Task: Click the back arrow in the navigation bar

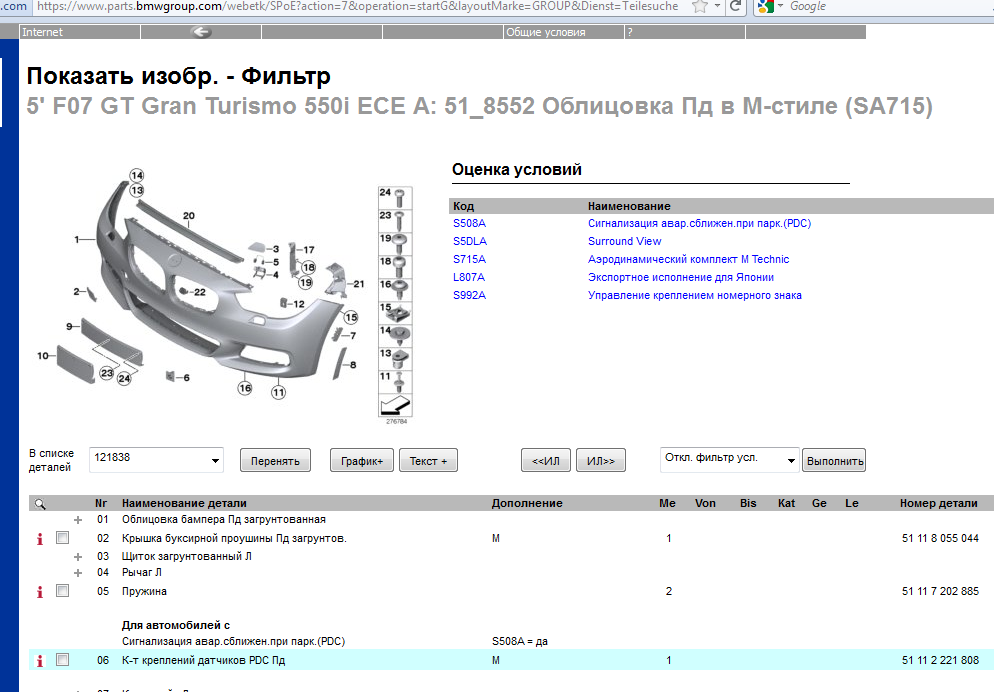Action: point(200,32)
